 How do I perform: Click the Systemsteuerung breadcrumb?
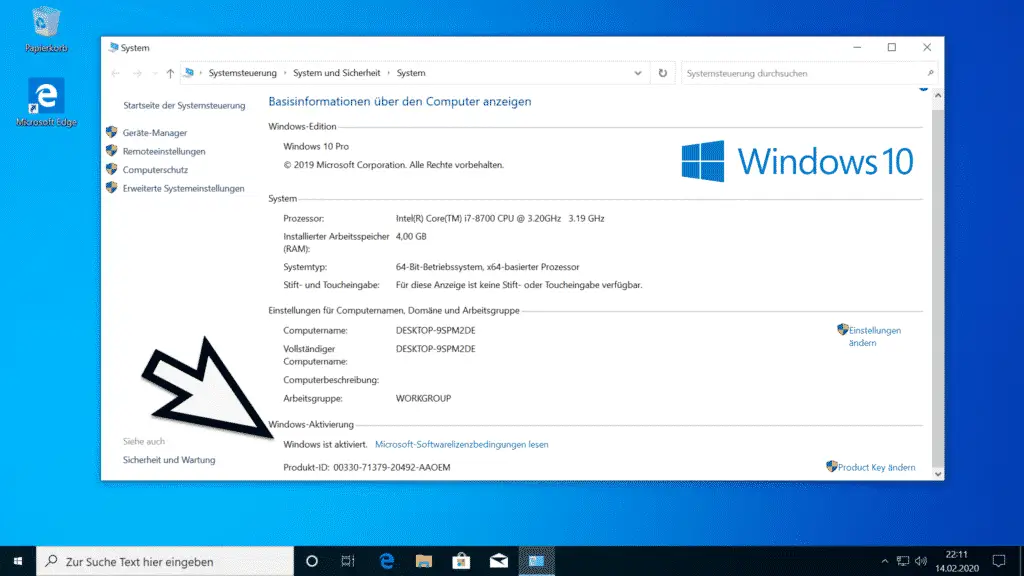coord(242,73)
